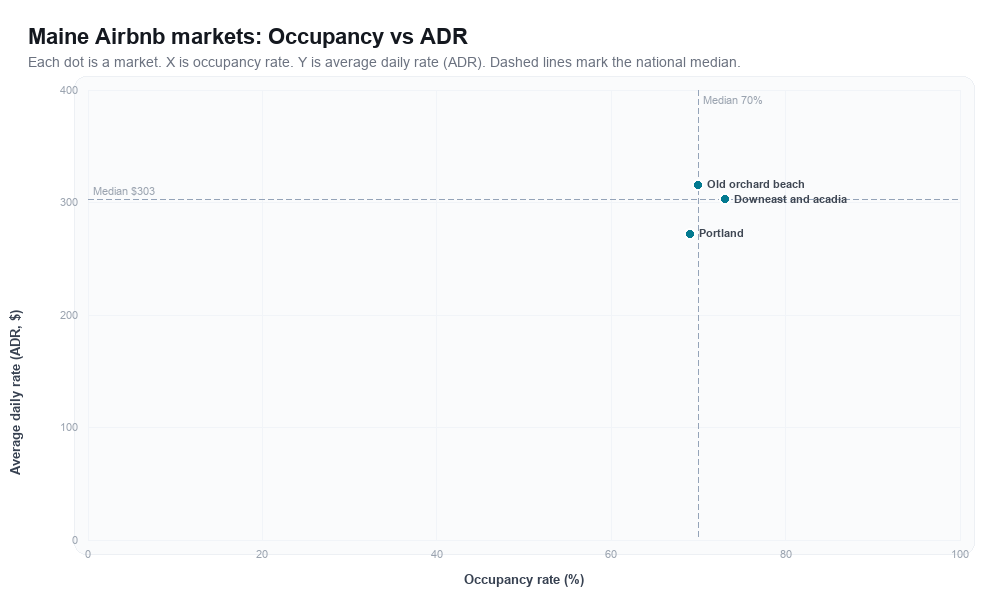Click the x-axis tick label 60

611,555
